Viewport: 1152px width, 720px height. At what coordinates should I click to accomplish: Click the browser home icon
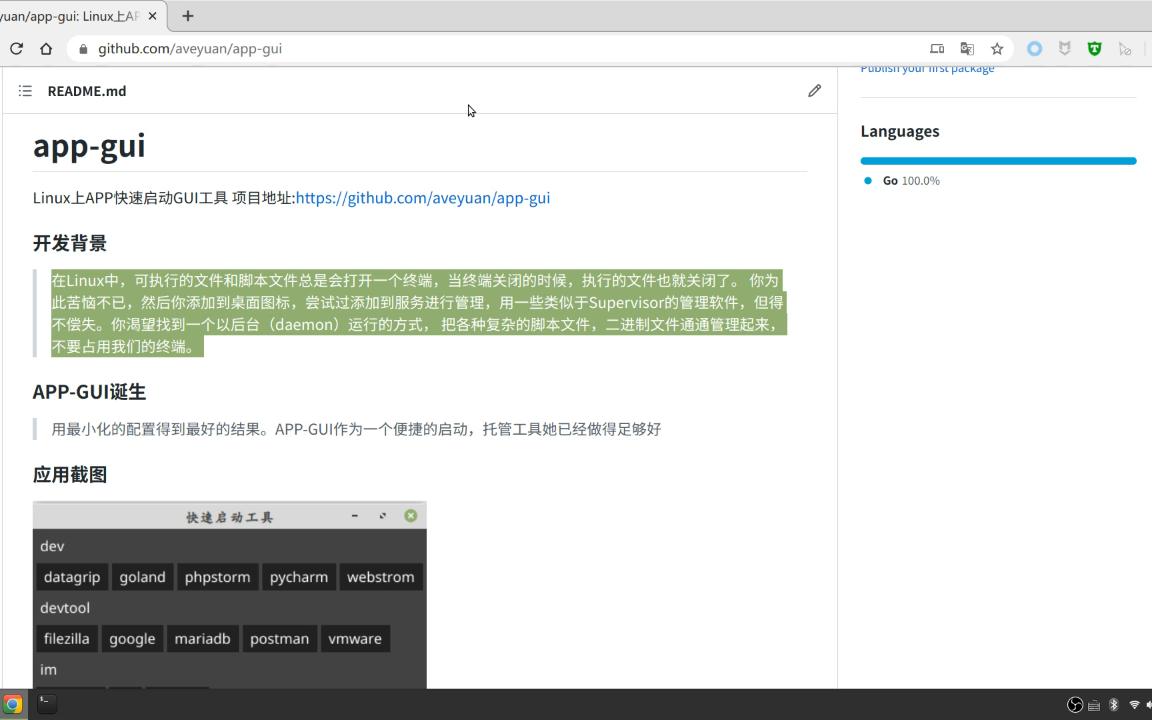(45, 47)
